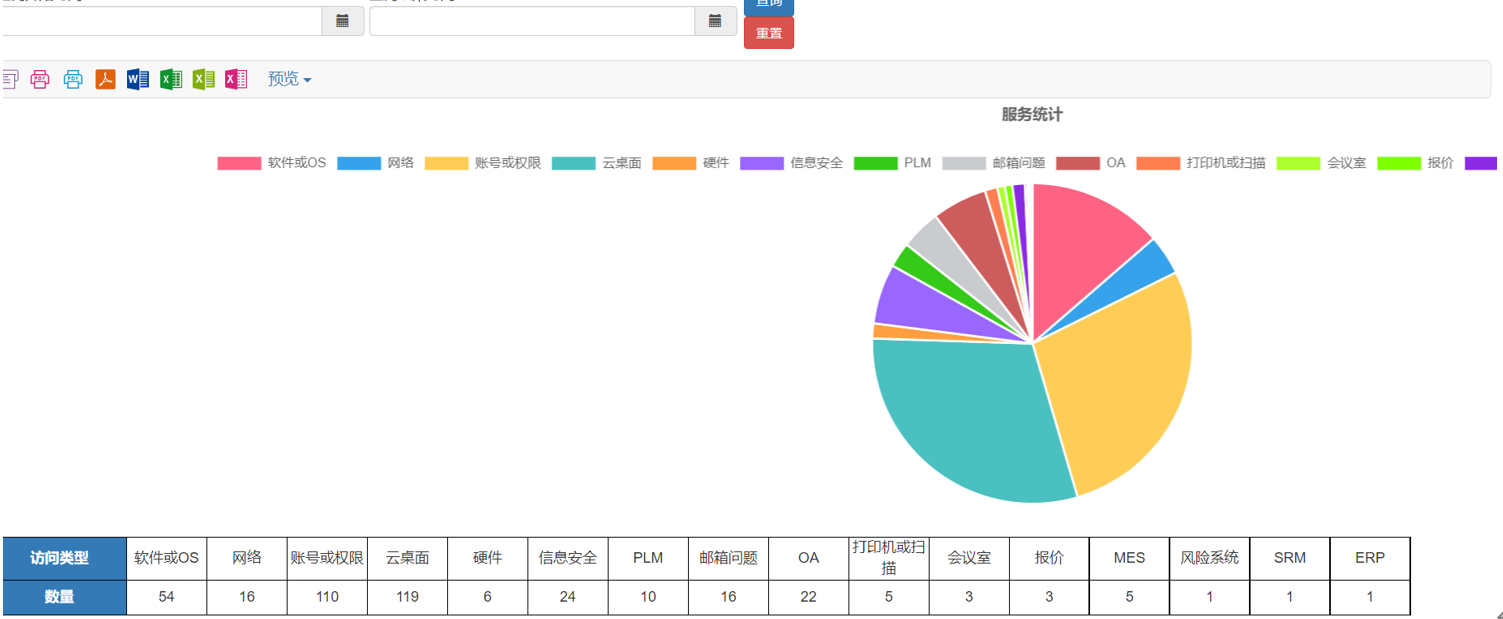
Task: Click the light green Excel export icon
Action: point(204,79)
